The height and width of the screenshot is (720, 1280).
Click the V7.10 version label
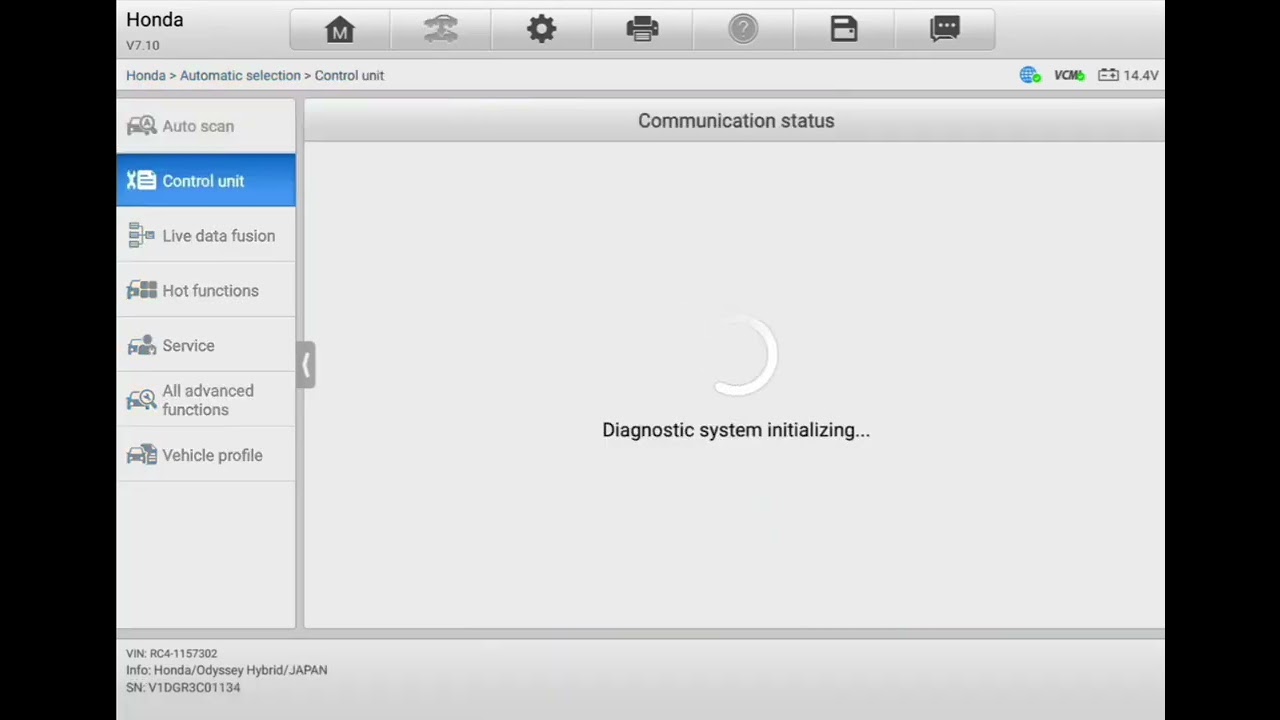coord(142,45)
